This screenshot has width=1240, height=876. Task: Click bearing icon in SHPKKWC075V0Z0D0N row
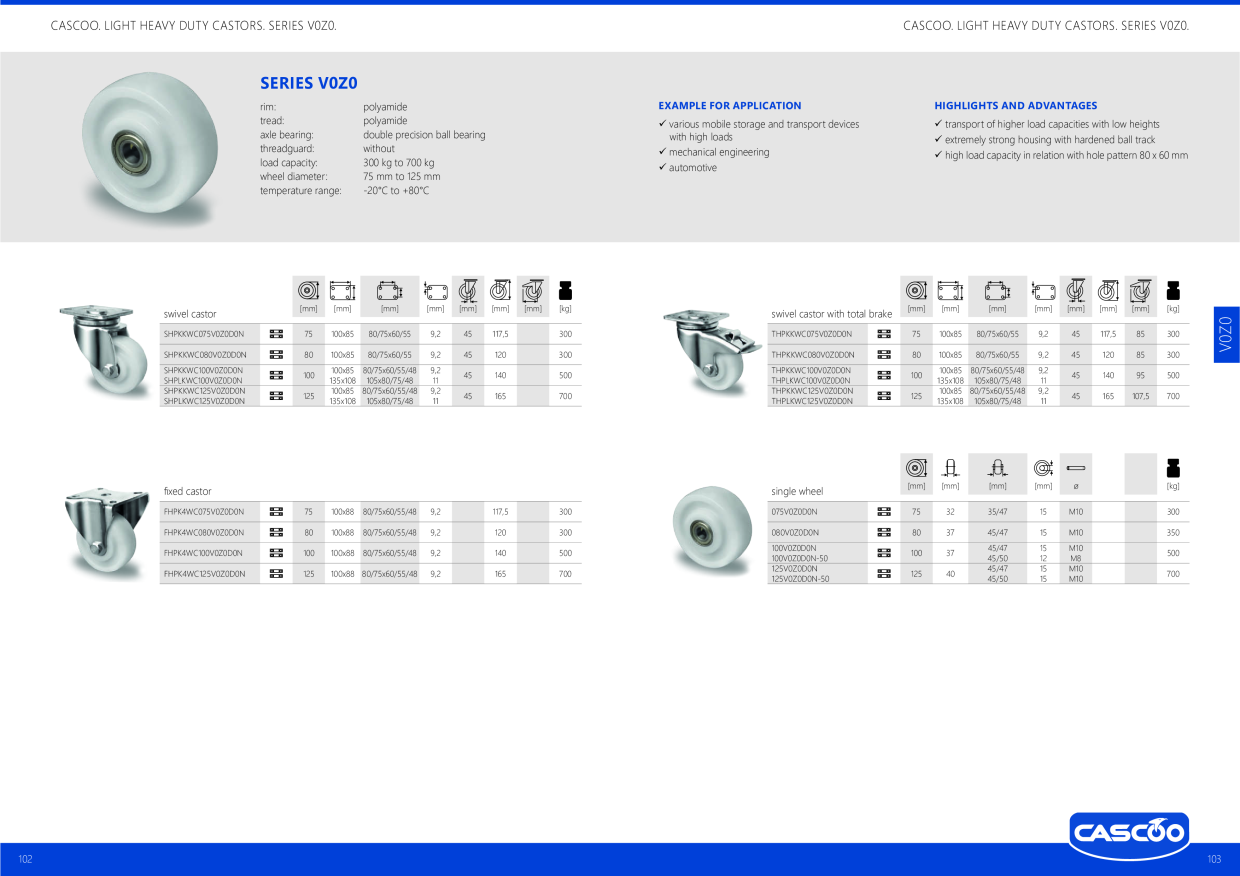pos(277,334)
